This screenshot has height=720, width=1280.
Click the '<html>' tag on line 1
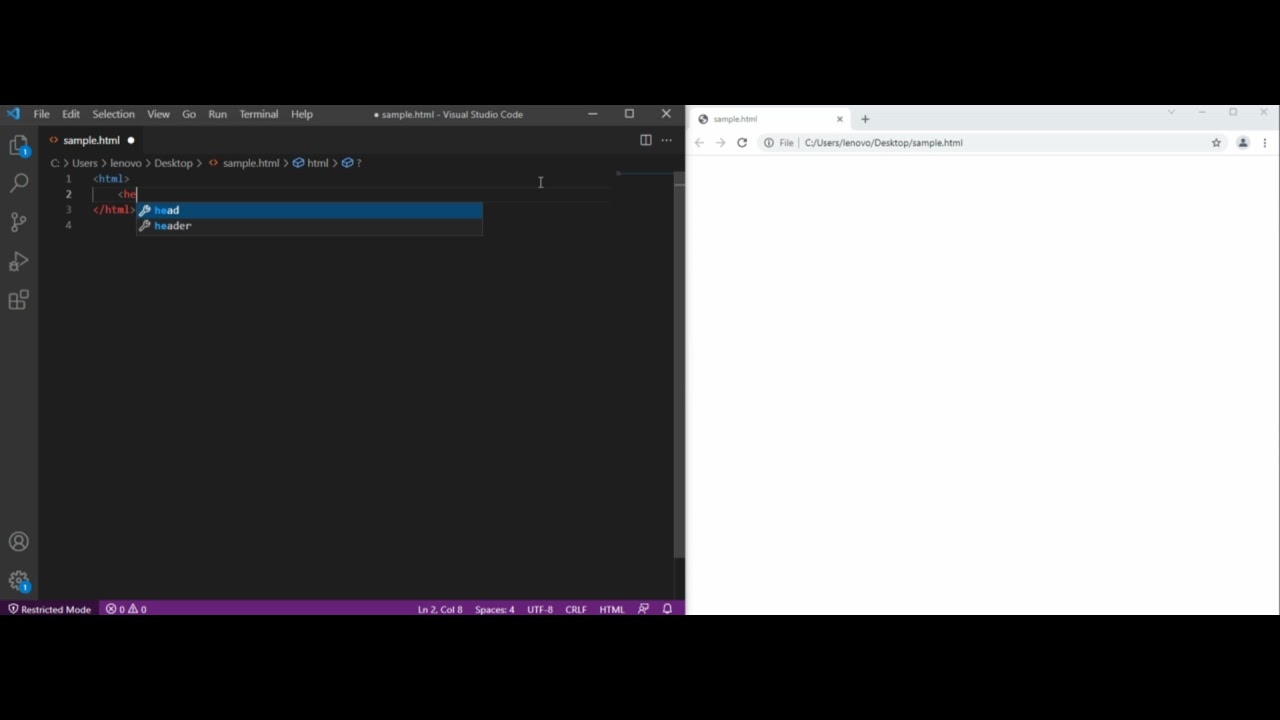pos(111,179)
